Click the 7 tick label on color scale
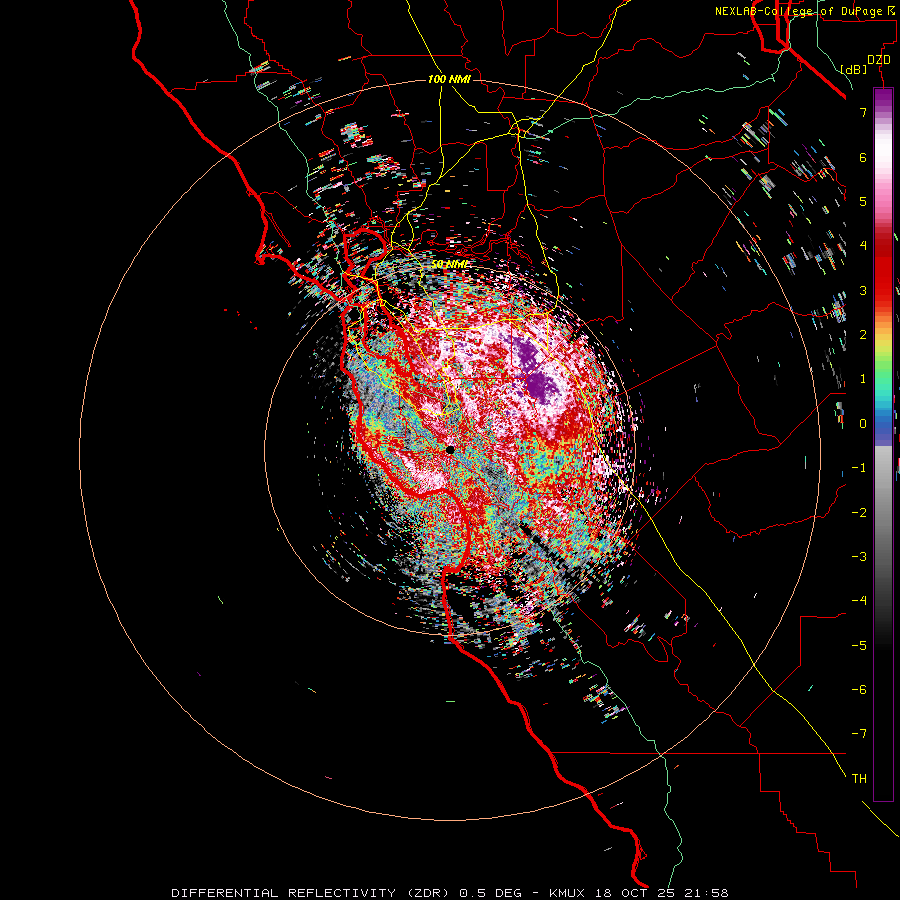Viewport: 900px width, 900px height. click(x=863, y=112)
